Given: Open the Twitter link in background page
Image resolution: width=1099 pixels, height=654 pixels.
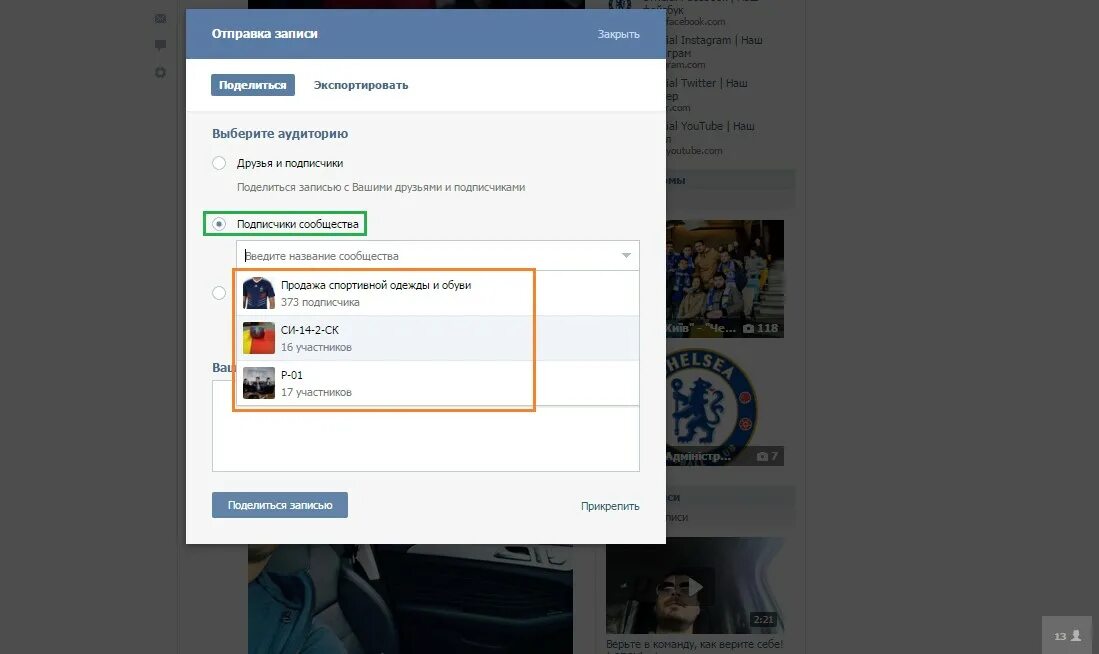Looking at the screenshot, I should [x=706, y=89].
